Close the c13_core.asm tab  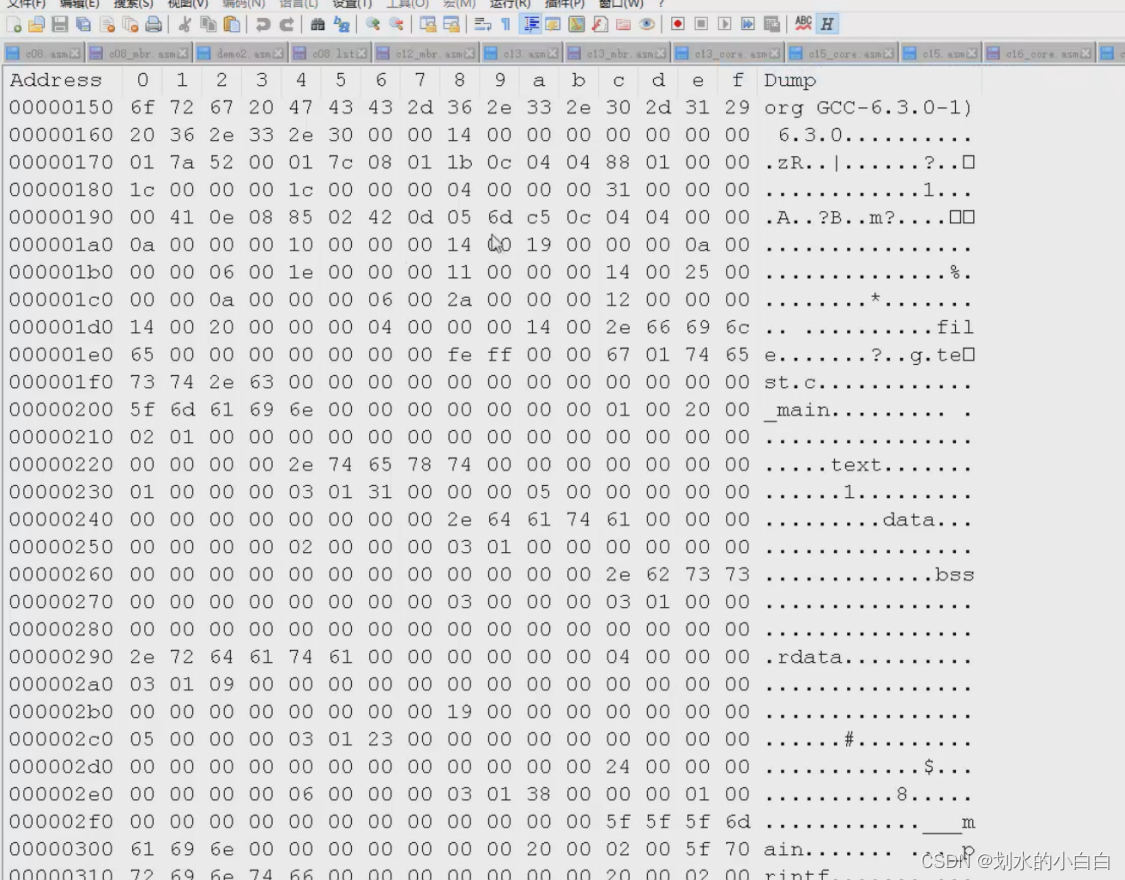pyautogui.click(x=775, y=54)
